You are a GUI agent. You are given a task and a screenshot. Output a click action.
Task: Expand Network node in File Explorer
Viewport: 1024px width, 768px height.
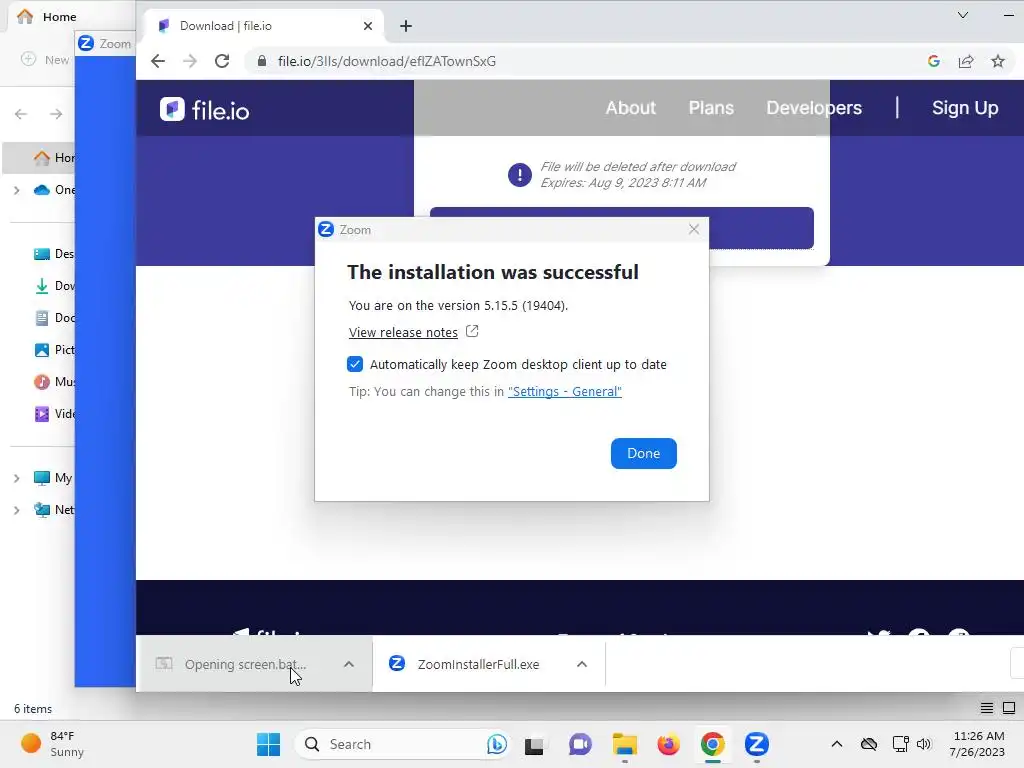tap(16, 510)
